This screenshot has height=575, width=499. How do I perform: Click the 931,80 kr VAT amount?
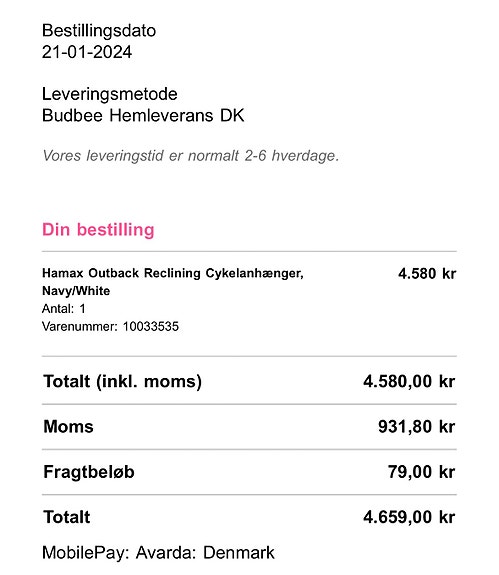417,427
